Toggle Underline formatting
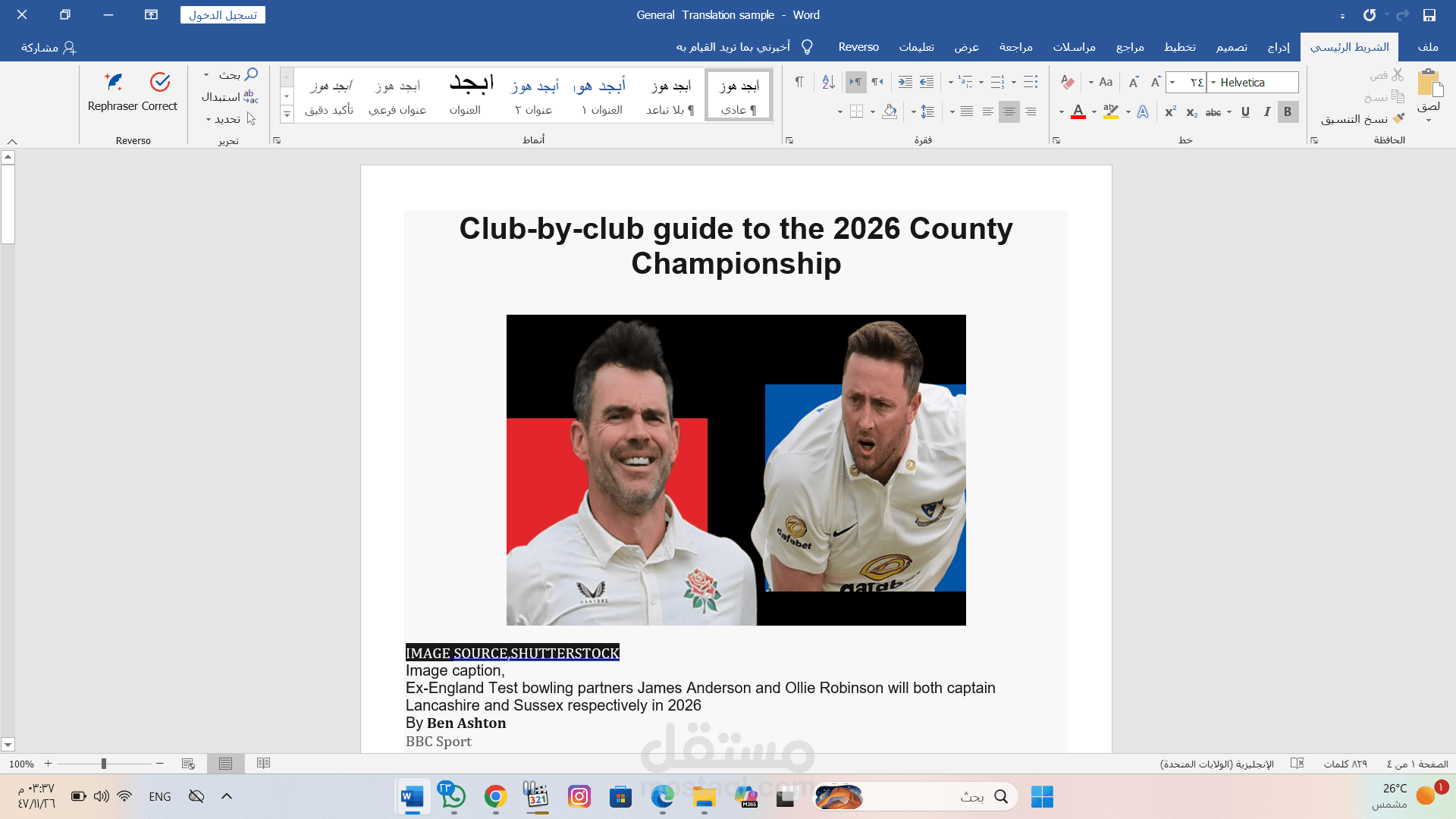The height and width of the screenshot is (819, 1456). [1245, 112]
